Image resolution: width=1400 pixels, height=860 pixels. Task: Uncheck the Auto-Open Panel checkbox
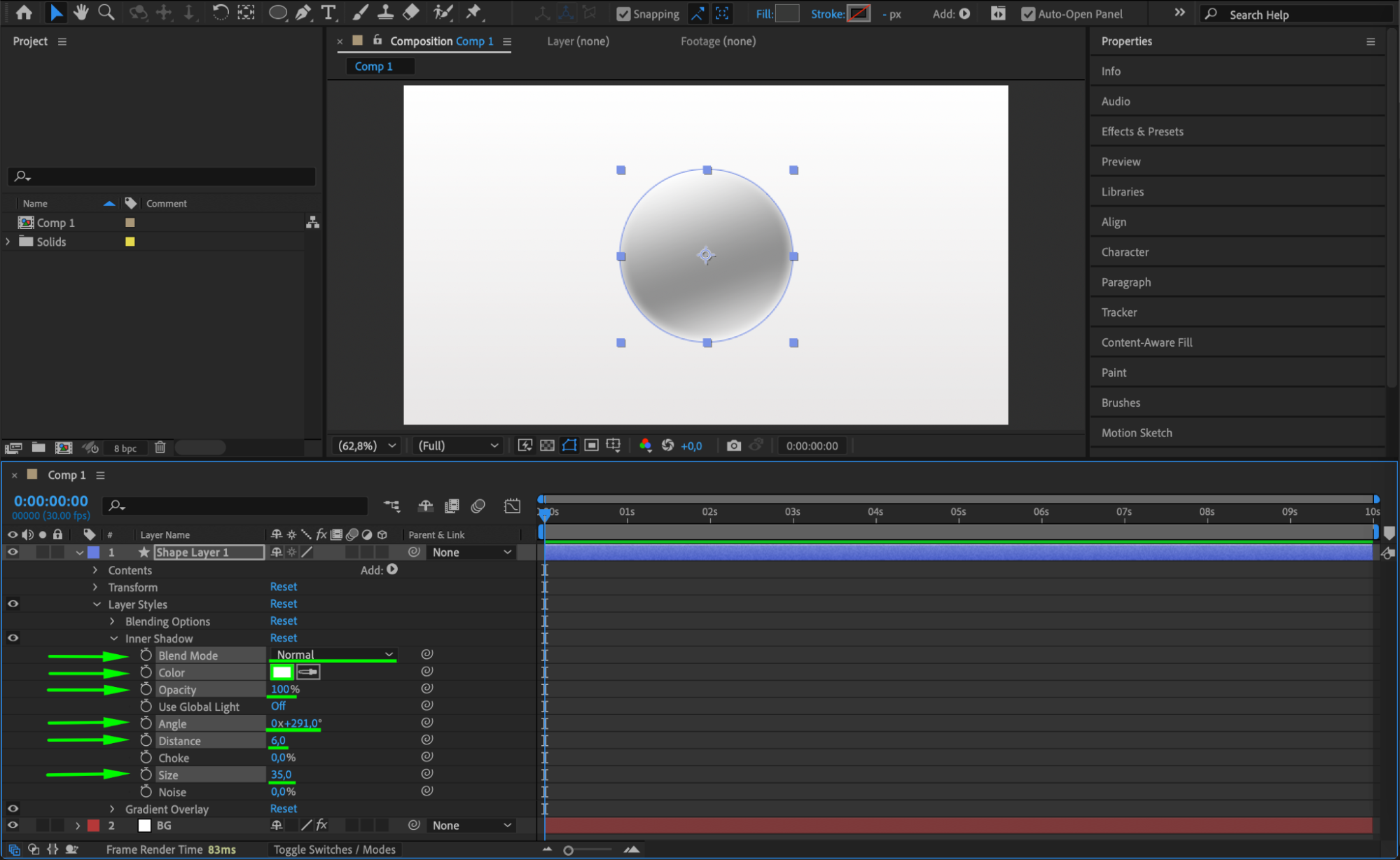[x=1027, y=14]
